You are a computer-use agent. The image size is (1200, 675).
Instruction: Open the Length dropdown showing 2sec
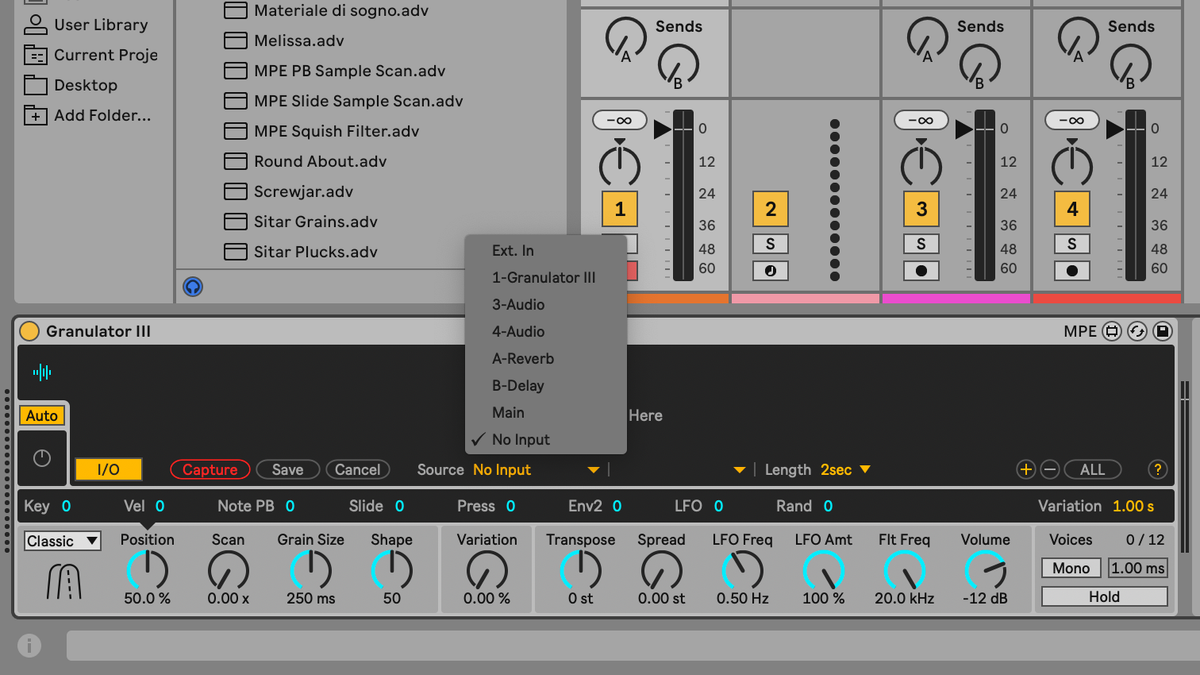click(838, 469)
